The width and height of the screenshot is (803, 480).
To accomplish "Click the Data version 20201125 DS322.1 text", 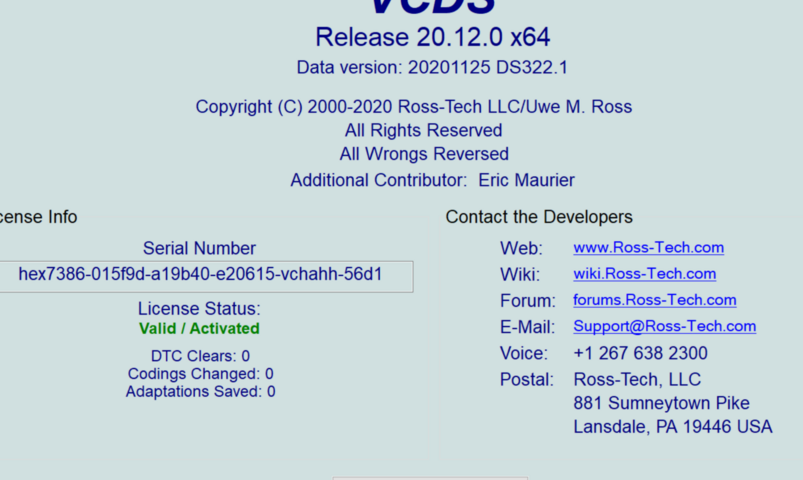I will pos(432,68).
